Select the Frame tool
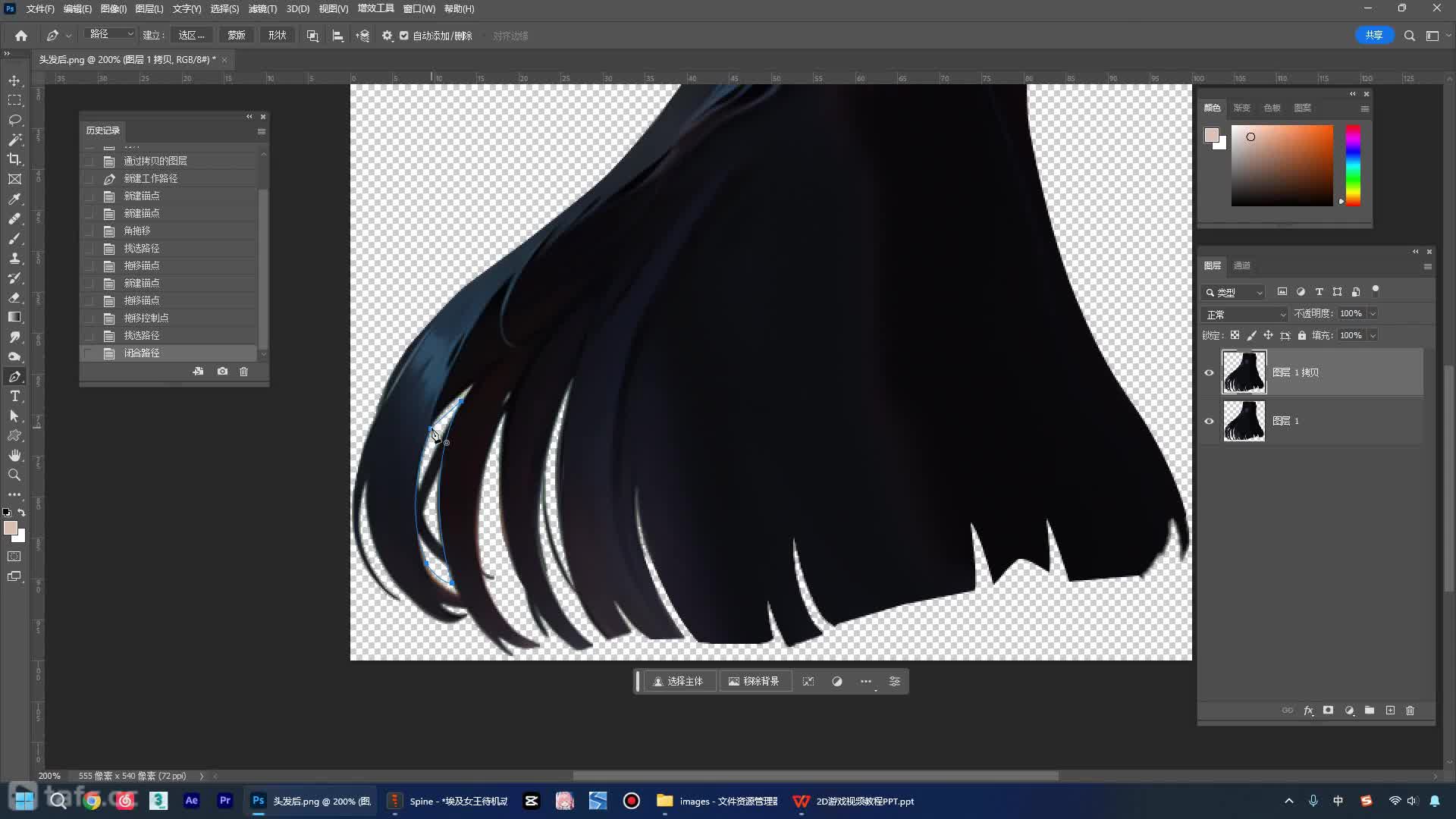The height and width of the screenshot is (819, 1456). pyautogui.click(x=14, y=179)
